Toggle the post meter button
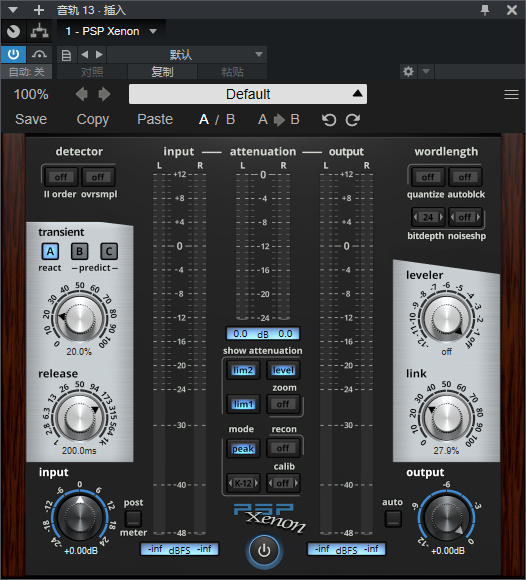Screen dimensions: 526x580 [x=133, y=519]
